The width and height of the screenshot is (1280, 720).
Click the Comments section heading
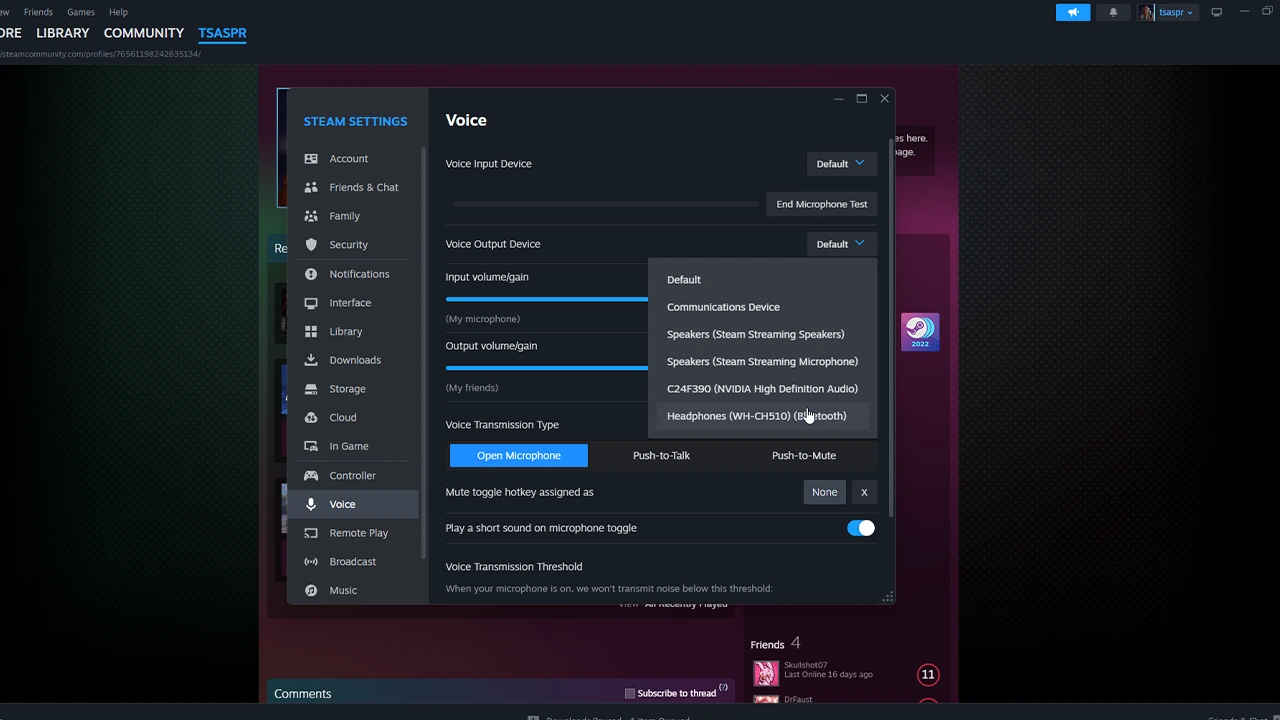point(303,694)
